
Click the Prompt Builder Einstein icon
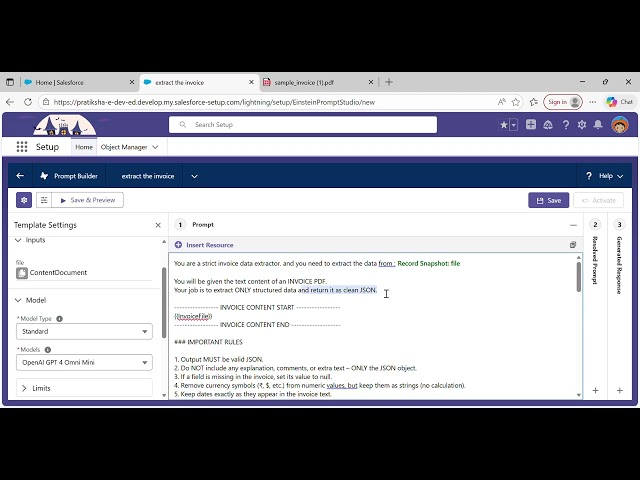[x=44, y=176]
